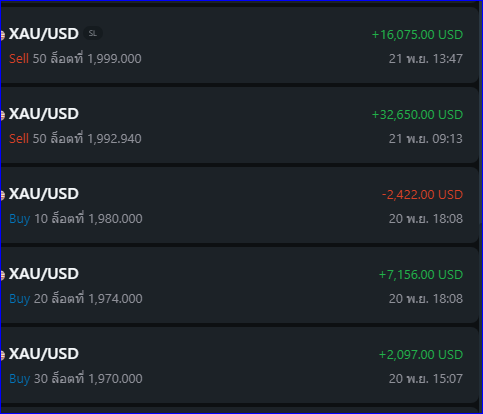Click gold flag icon on Buy 1,980.000 trade
The width and height of the screenshot is (483, 414).
click(2, 195)
